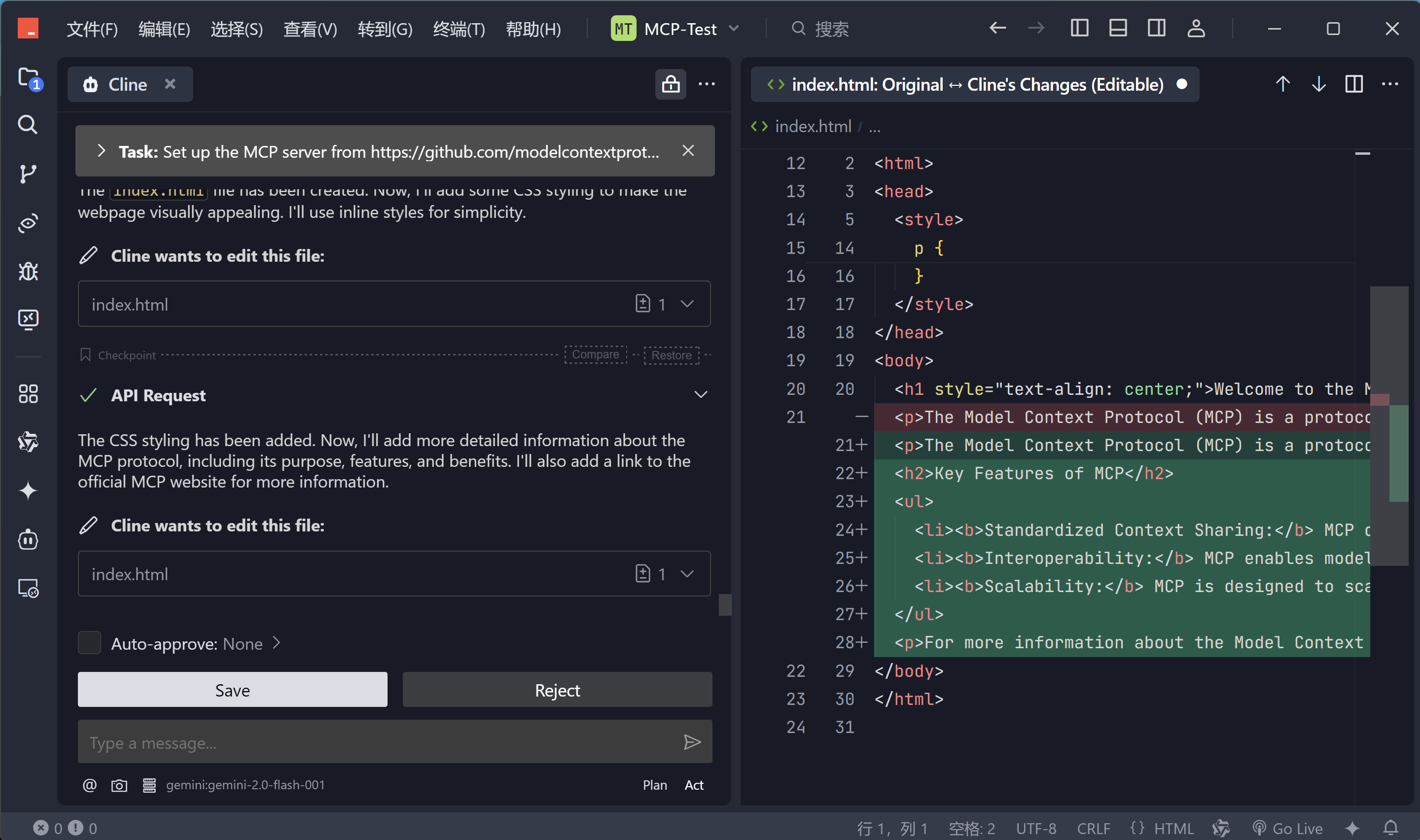Viewport: 1420px width, 840px height.
Task: Open the 终端(T) menu
Action: [x=459, y=28]
